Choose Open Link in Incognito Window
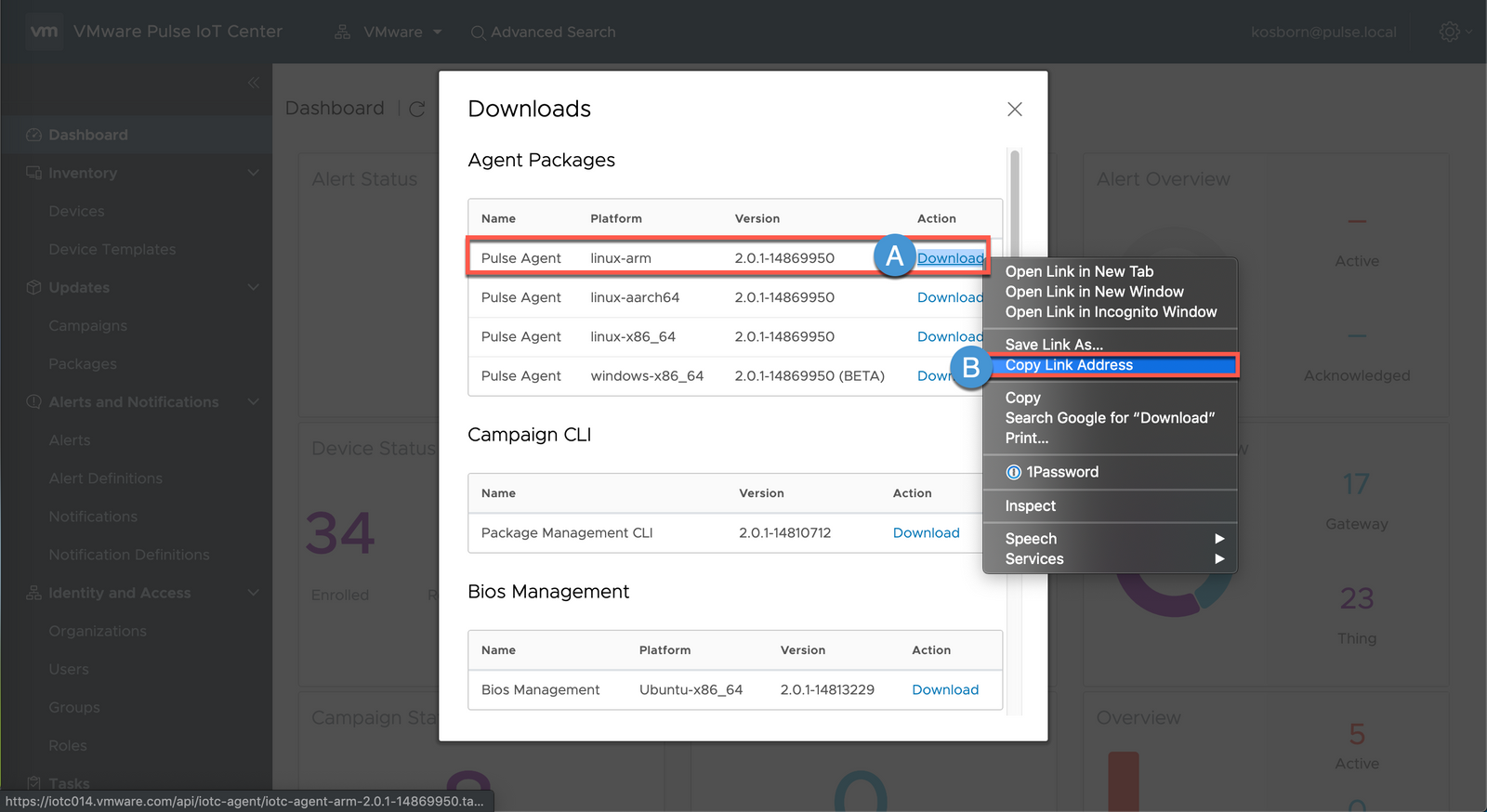 pyautogui.click(x=1110, y=312)
